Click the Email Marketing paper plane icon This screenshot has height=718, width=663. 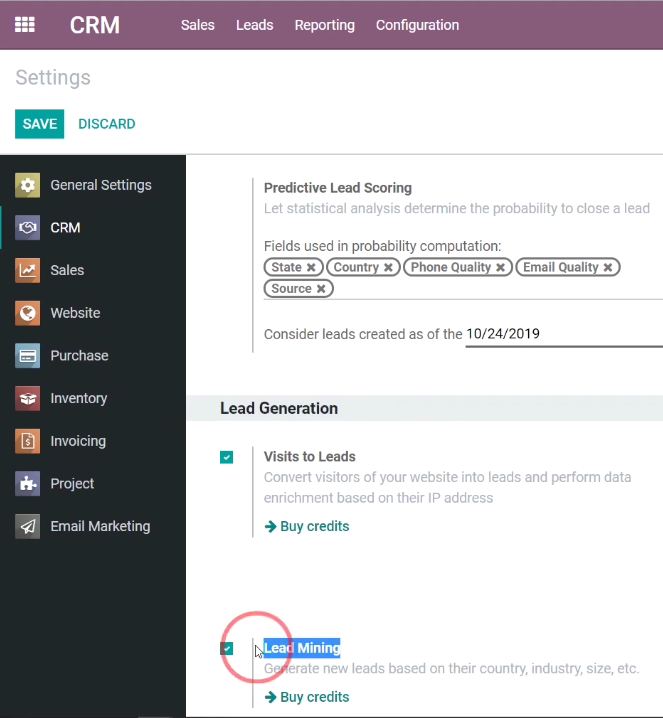point(27,526)
